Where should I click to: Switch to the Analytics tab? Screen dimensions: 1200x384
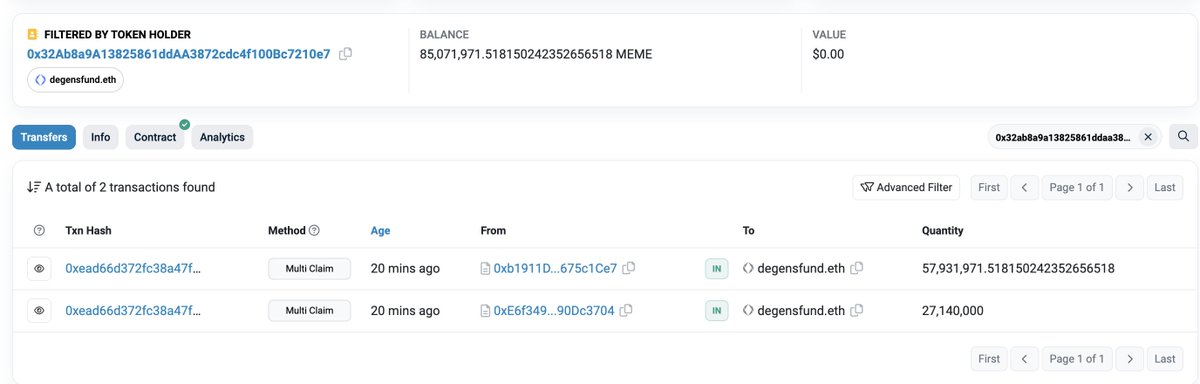point(222,137)
